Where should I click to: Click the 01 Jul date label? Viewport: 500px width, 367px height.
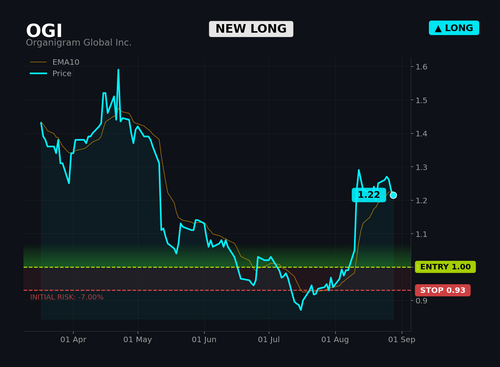tap(269, 340)
